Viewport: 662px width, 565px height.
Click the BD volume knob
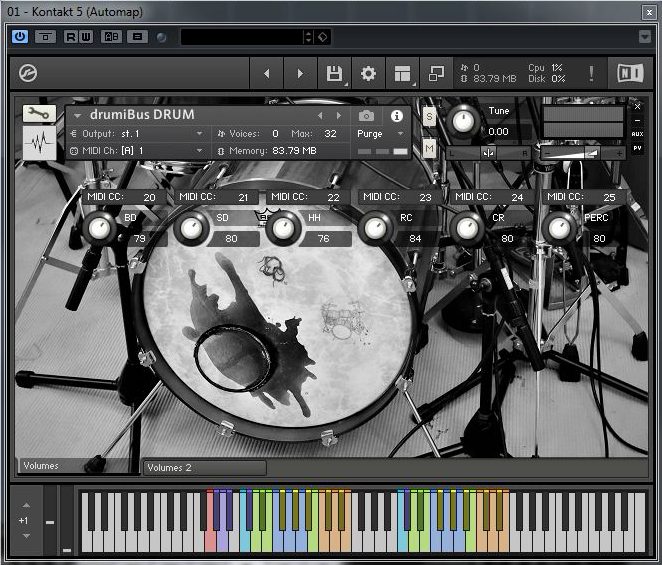pyautogui.click(x=99, y=229)
